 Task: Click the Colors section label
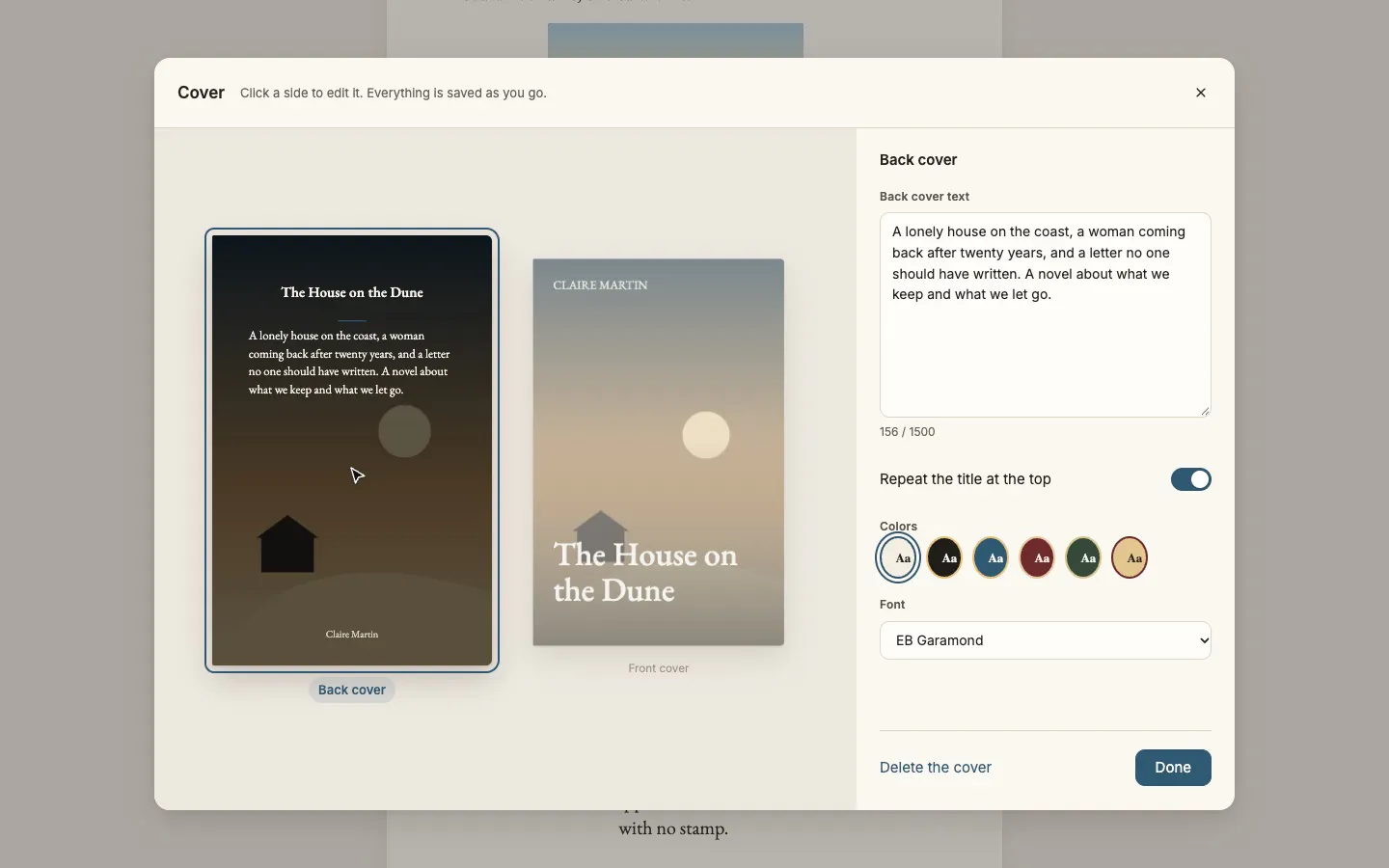[898, 527]
